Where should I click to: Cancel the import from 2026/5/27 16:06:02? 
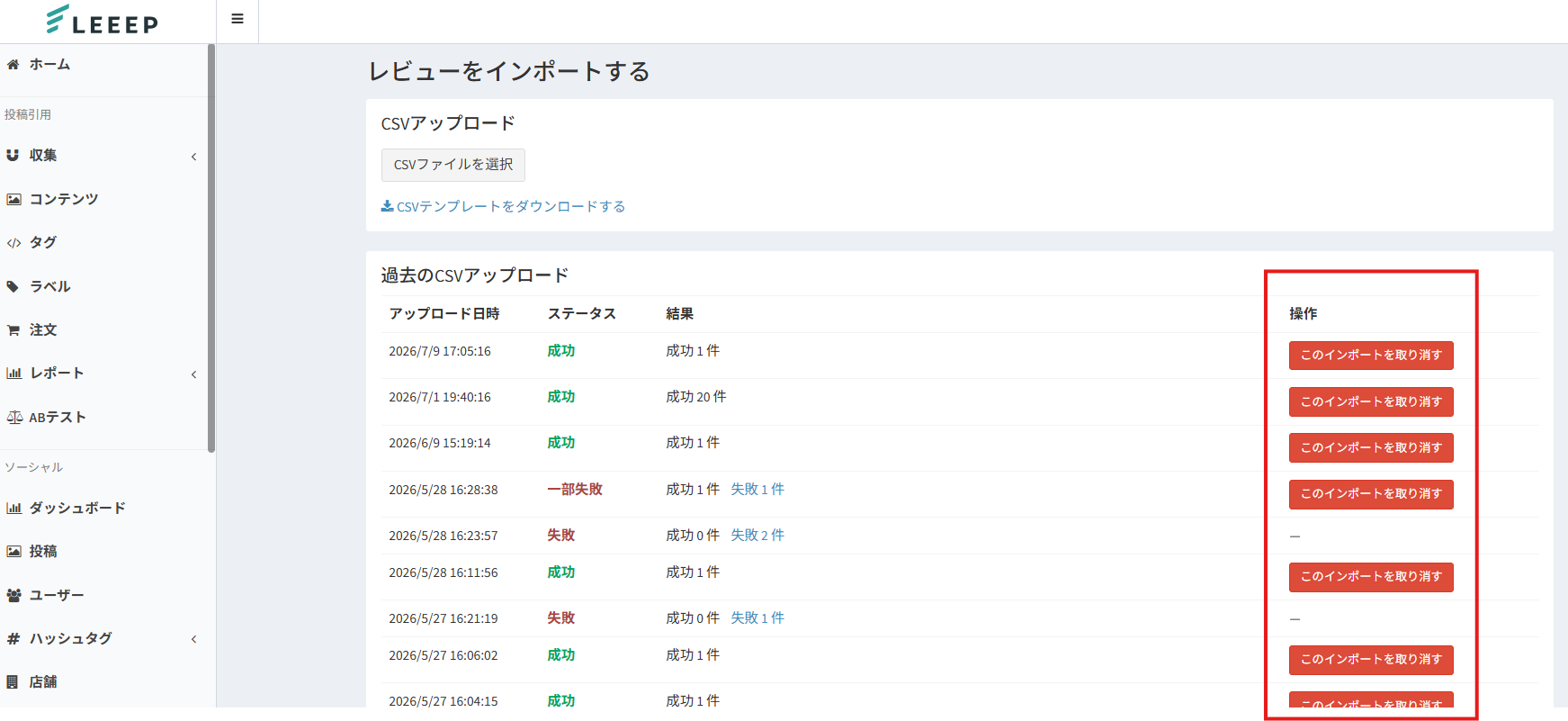click(x=1371, y=660)
